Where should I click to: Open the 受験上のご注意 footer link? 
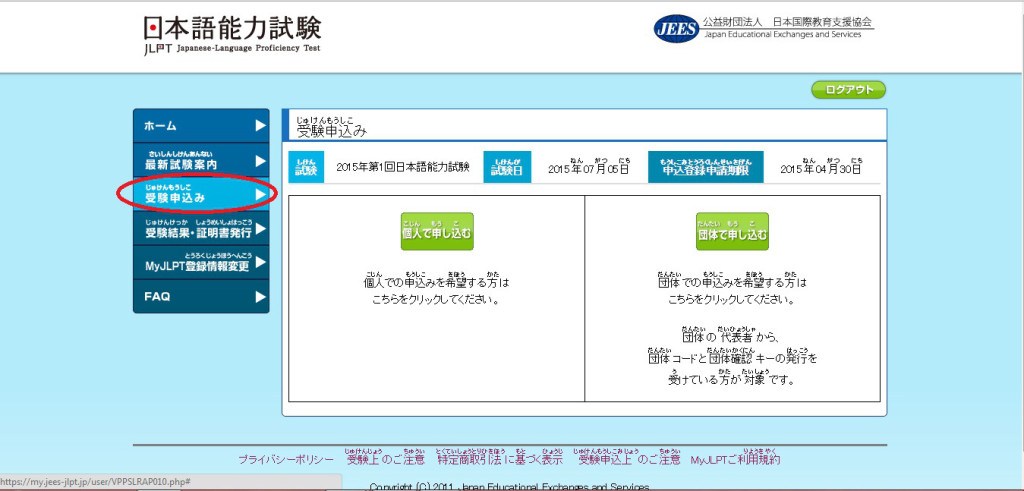click(x=385, y=458)
